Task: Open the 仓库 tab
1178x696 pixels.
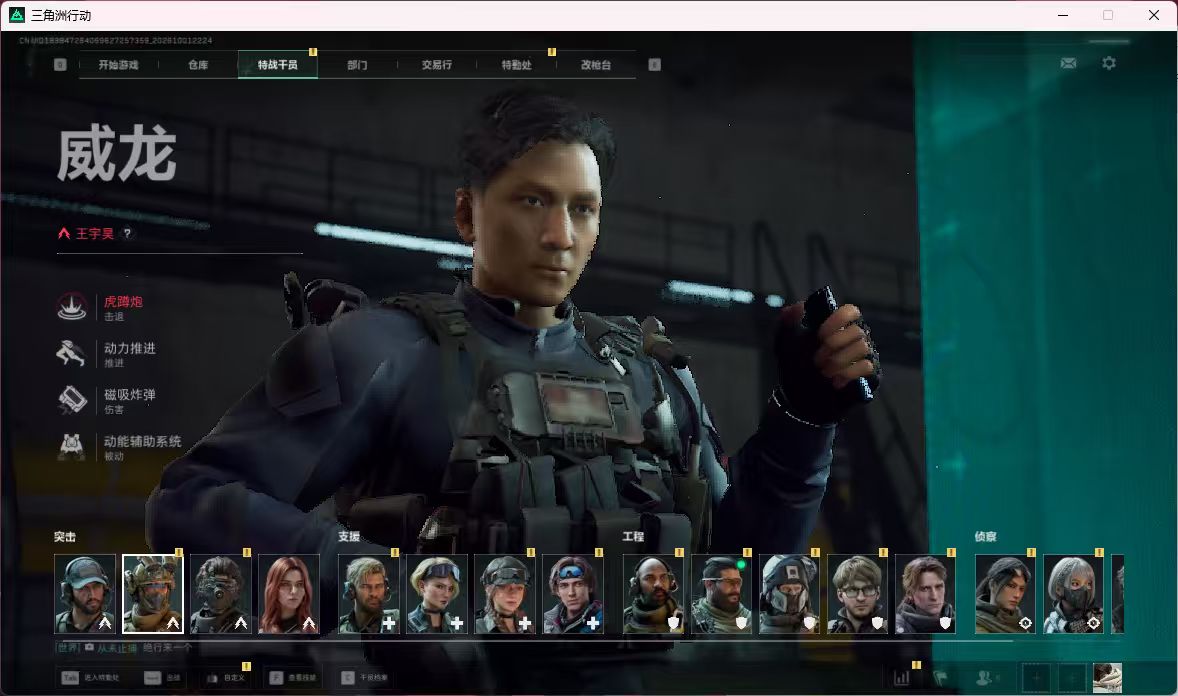Action: click(x=198, y=65)
